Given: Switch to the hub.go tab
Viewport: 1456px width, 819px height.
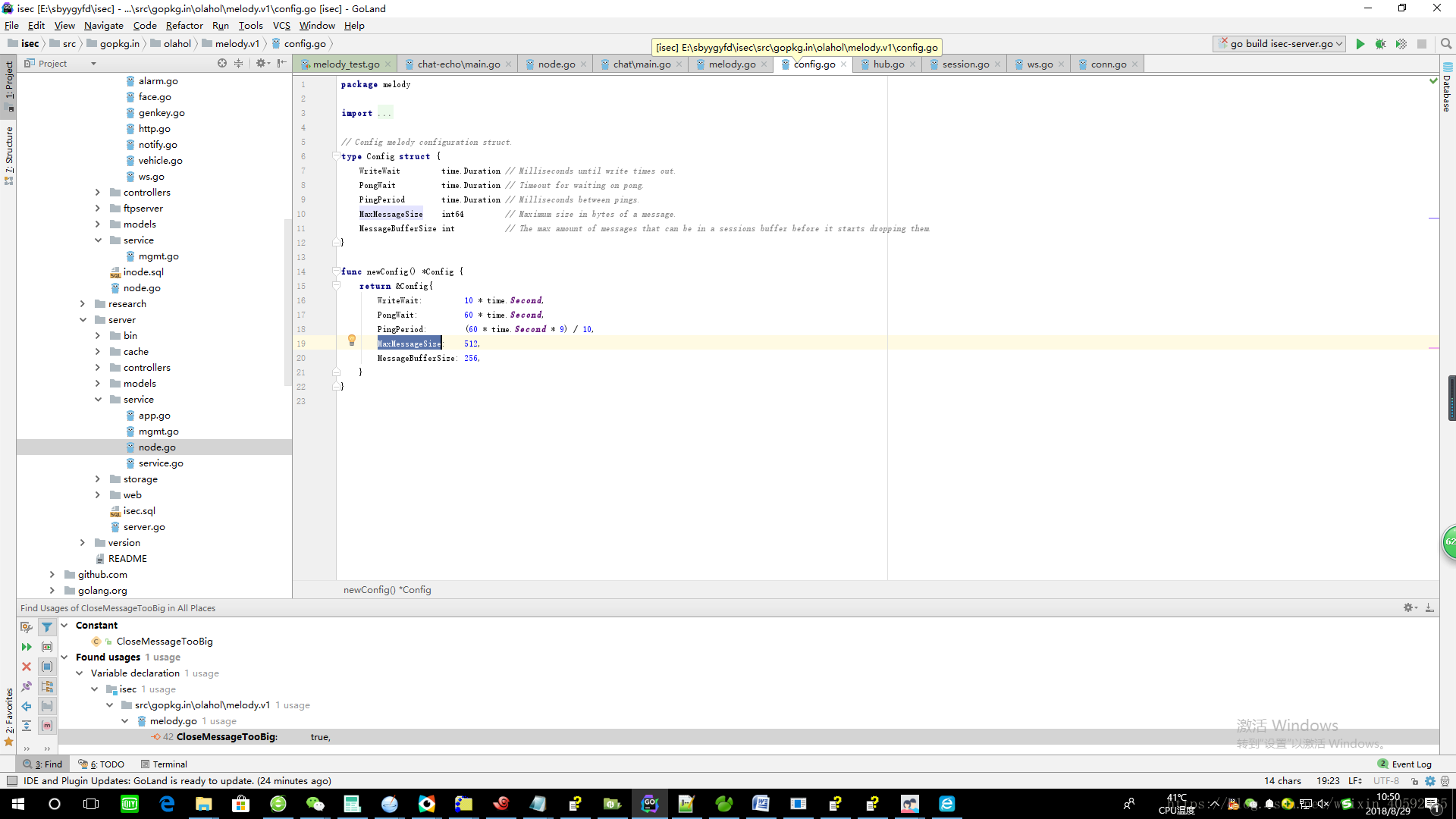Looking at the screenshot, I should pos(888,64).
